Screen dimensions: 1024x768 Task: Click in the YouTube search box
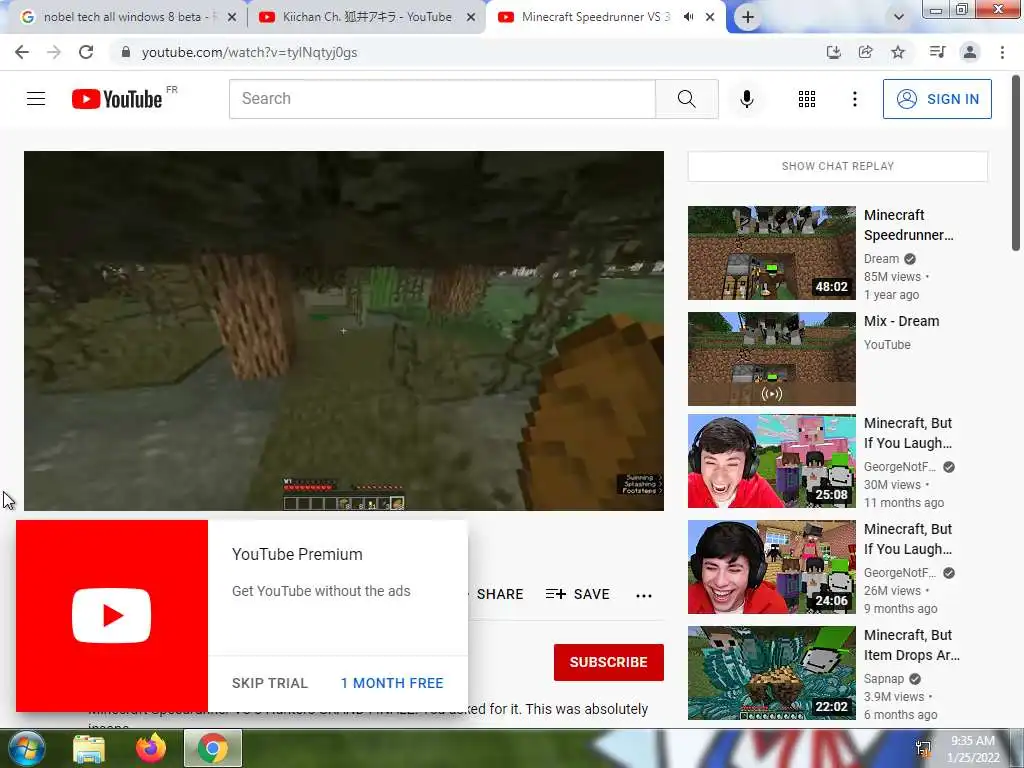tap(442, 99)
